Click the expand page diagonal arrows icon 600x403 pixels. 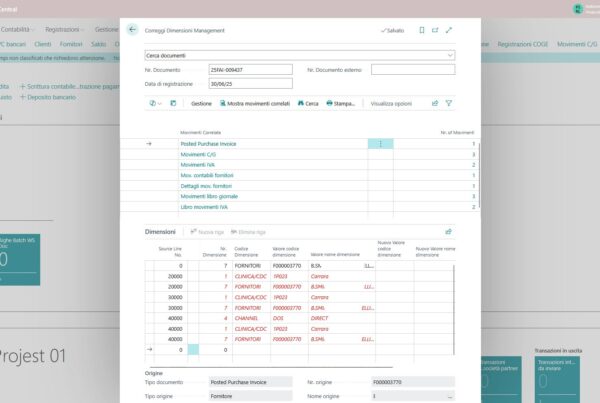[448, 30]
